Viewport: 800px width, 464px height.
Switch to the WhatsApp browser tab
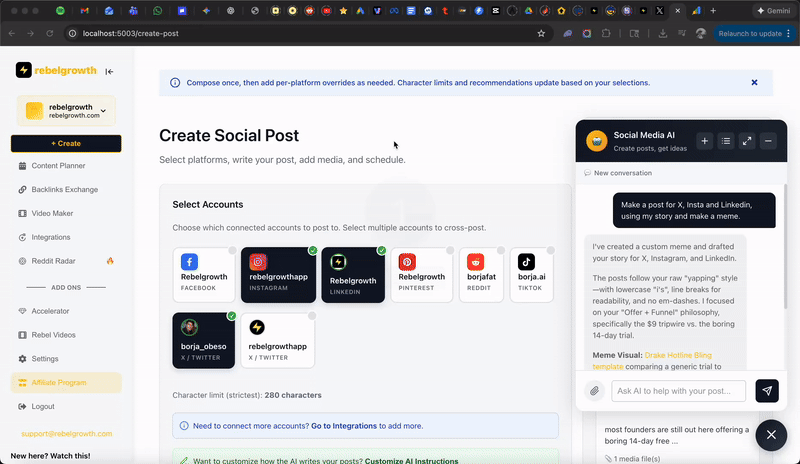pyautogui.click(x=157, y=11)
